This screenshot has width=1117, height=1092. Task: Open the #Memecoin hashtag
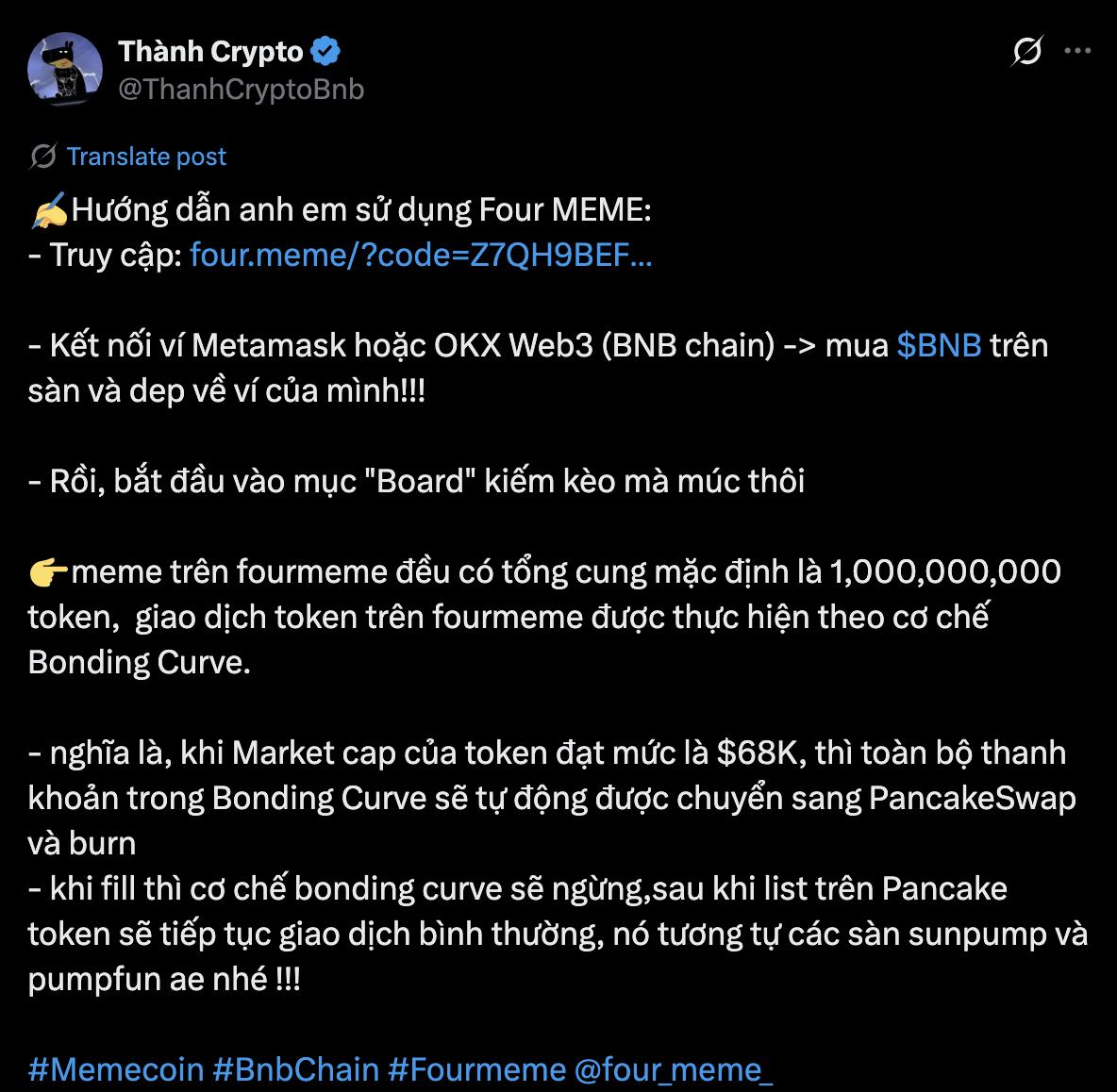coord(116,1069)
